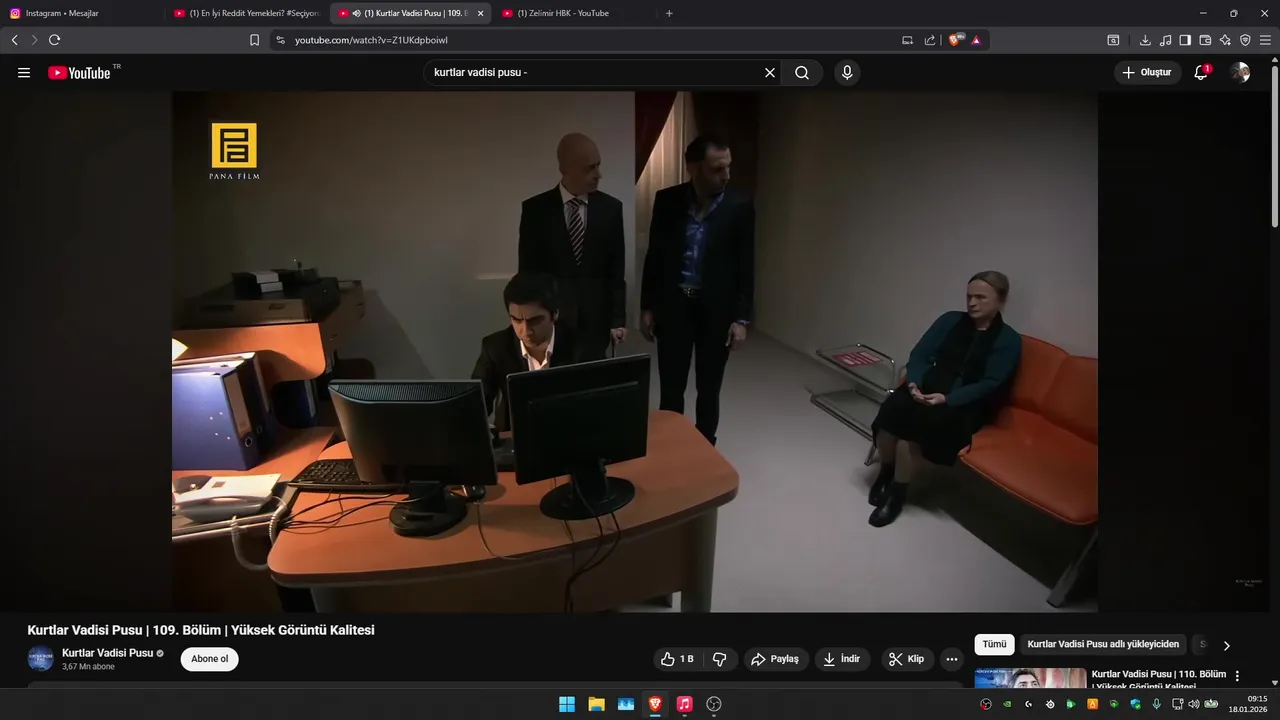Image resolution: width=1280 pixels, height=720 pixels.
Task: Open Leo AI sparkle icon
Action: point(1225,40)
